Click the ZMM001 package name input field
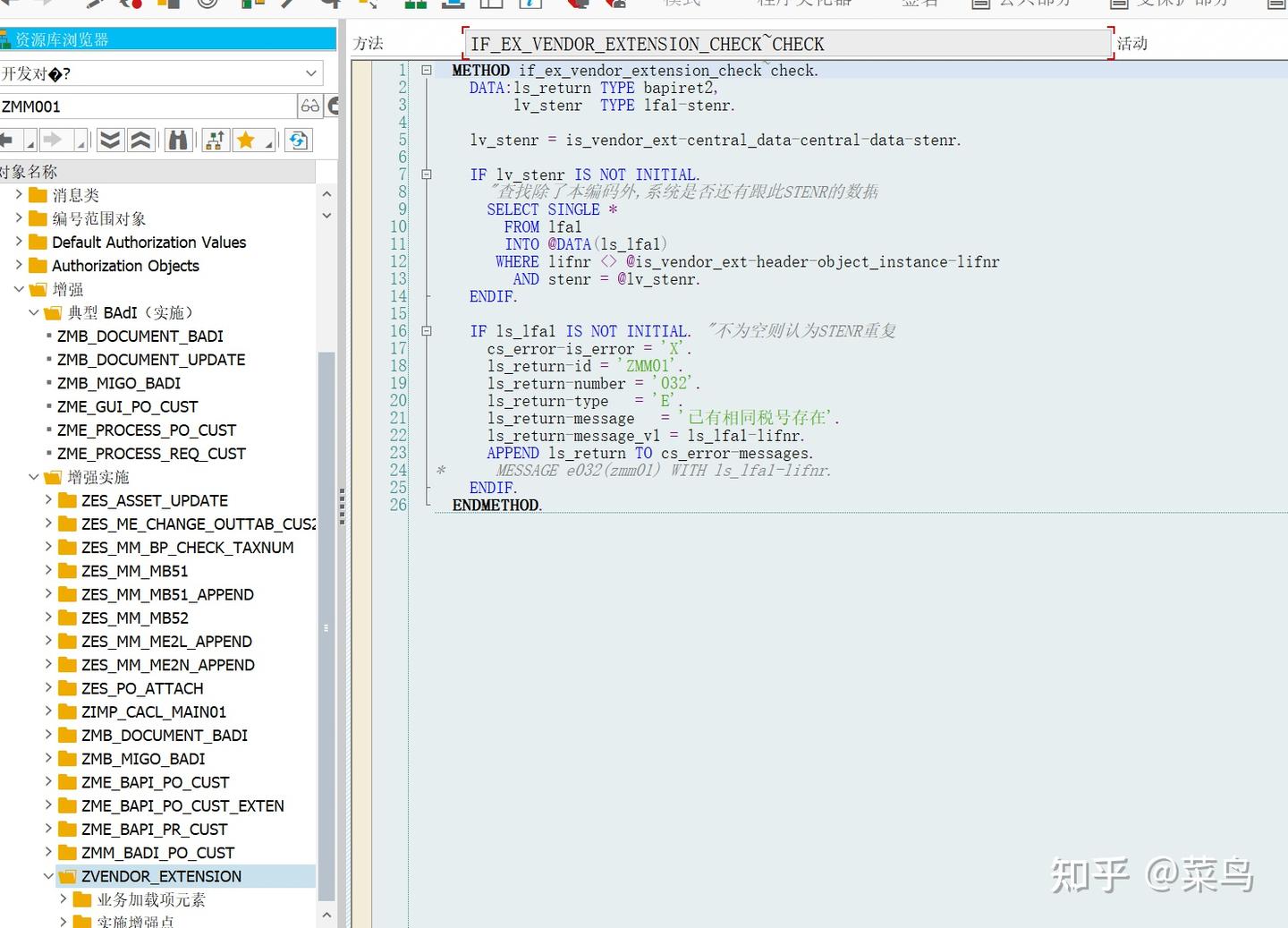Viewport: 1288px width, 928px height. point(148,106)
